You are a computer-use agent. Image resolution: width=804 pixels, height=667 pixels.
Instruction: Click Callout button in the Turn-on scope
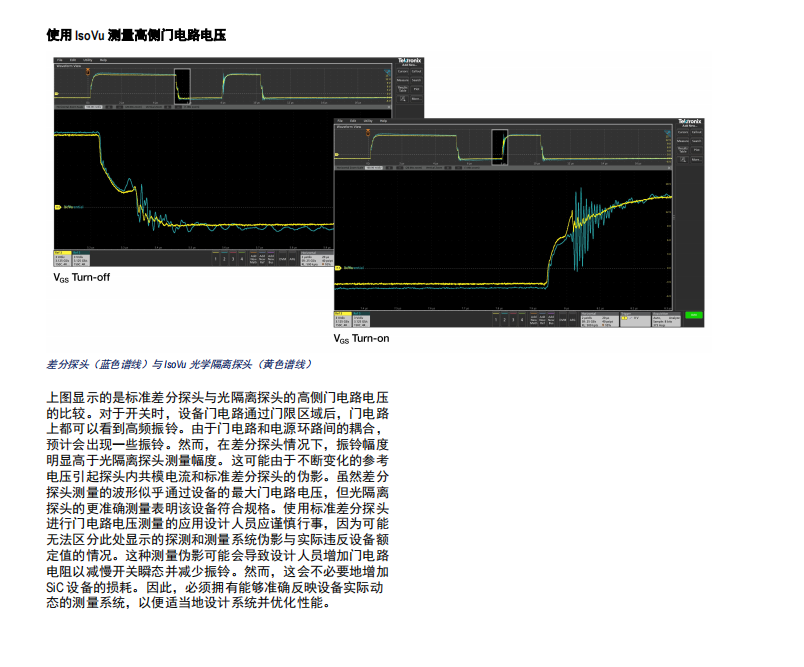coord(696,132)
